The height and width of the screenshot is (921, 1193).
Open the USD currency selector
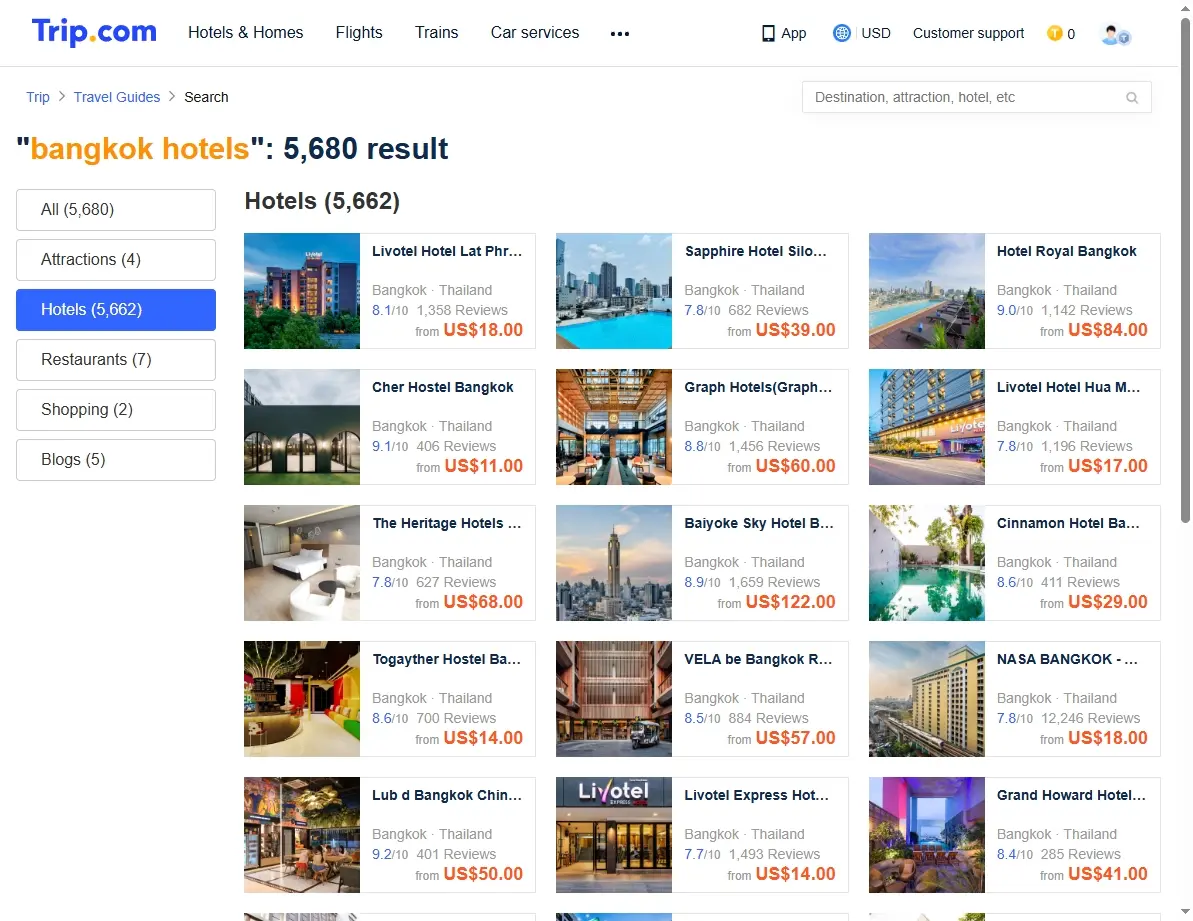coord(876,33)
